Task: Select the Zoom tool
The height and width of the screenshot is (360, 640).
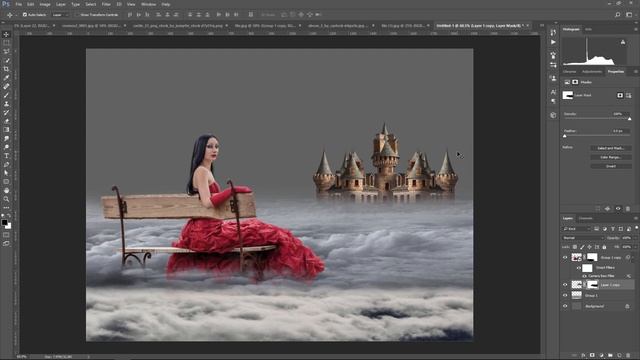Action: (x=6, y=199)
